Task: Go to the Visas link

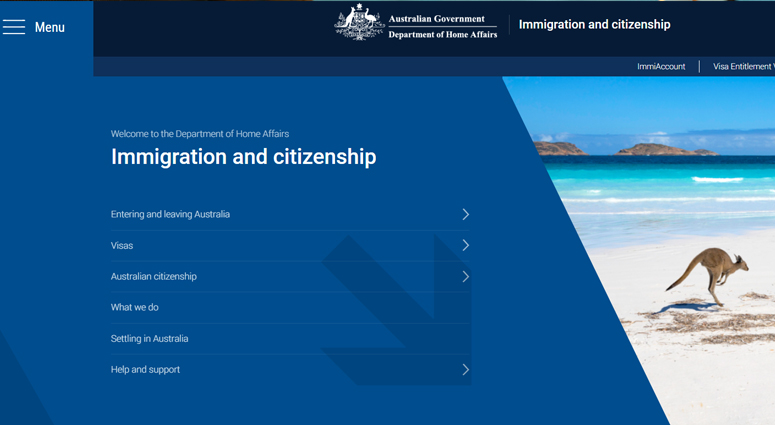Action: coord(122,245)
